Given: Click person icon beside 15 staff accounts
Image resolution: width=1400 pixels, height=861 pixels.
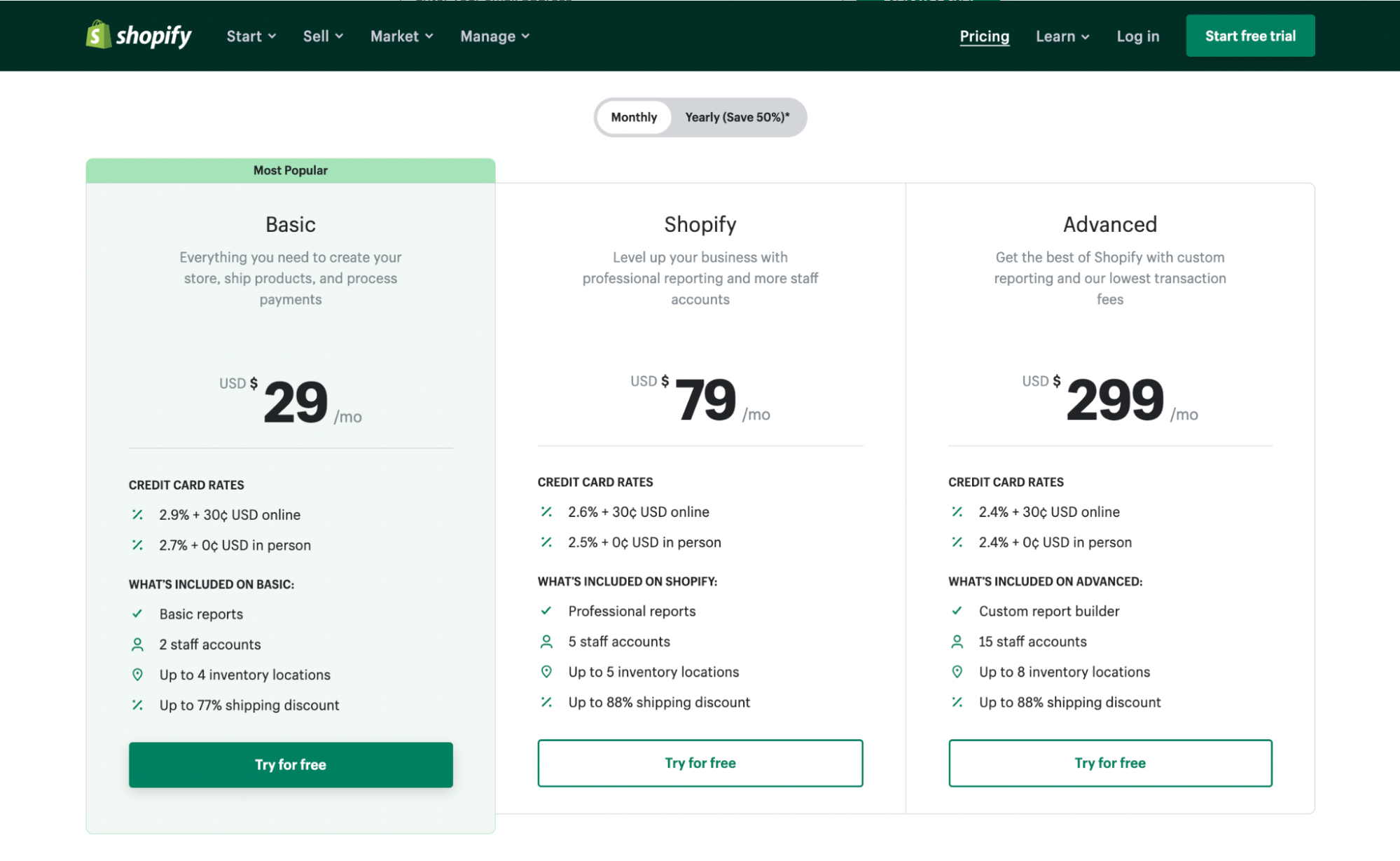Looking at the screenshot, I should [x=957, y=641].
